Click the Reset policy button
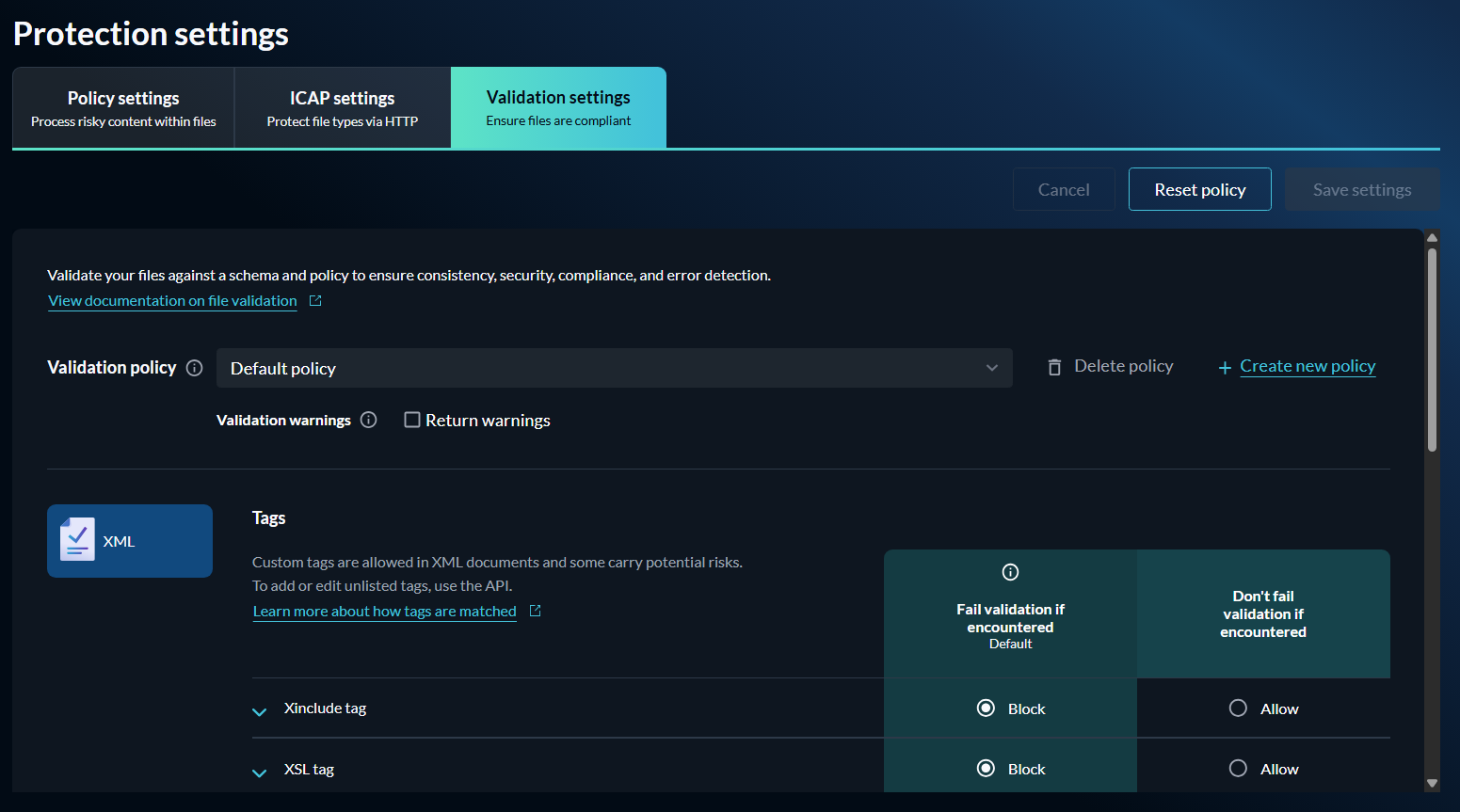1460x812 pixels. 1199,189
